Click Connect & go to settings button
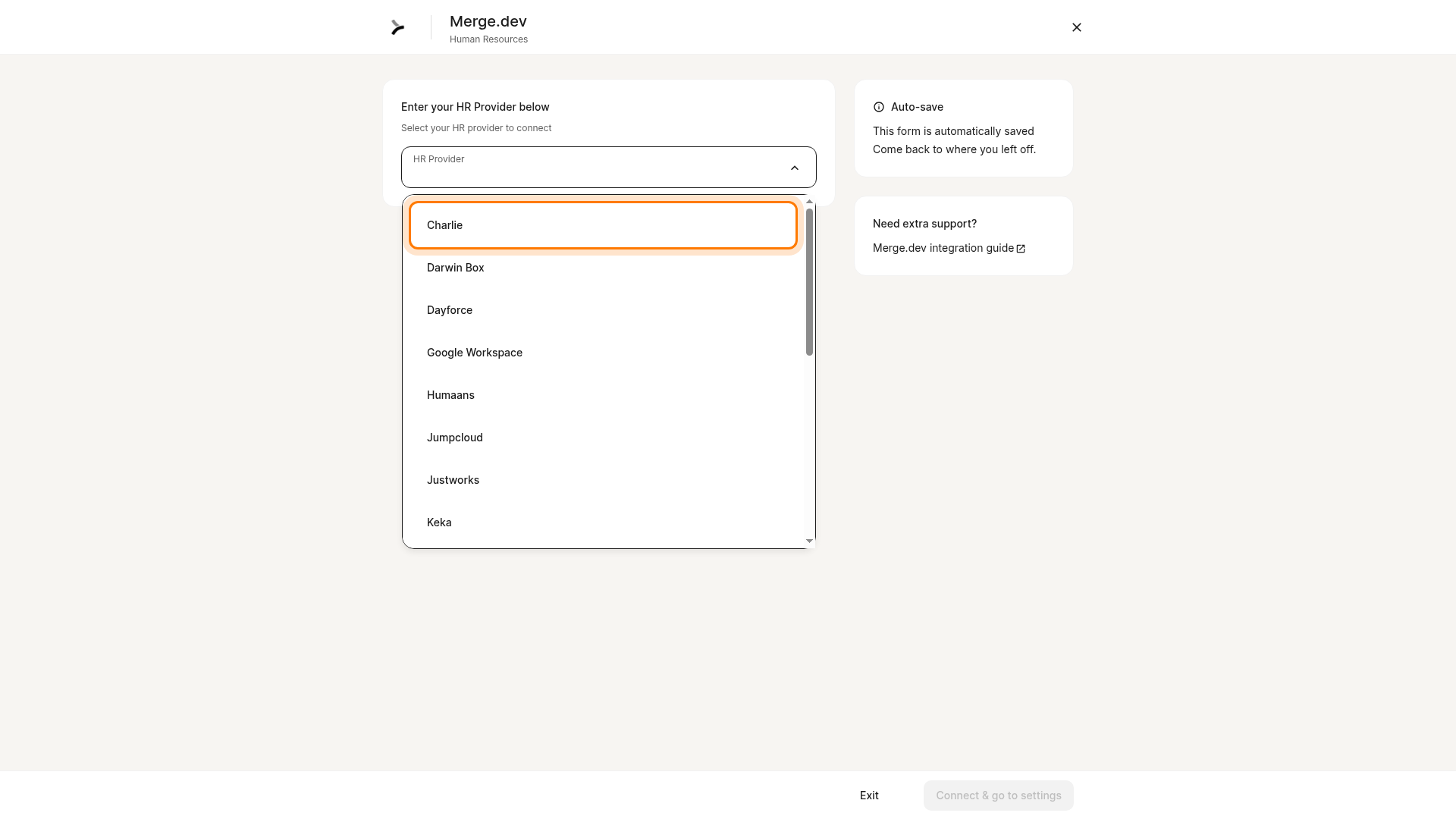This screenshot has width=1456, height=819. 998,795
